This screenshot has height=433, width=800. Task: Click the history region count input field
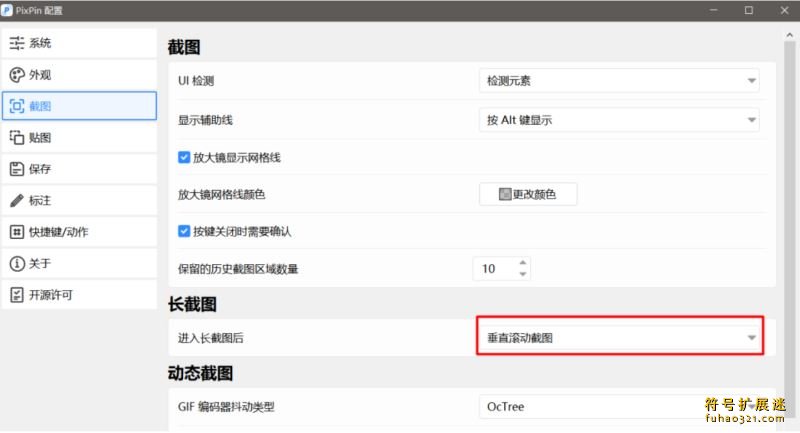pos(494,269)
